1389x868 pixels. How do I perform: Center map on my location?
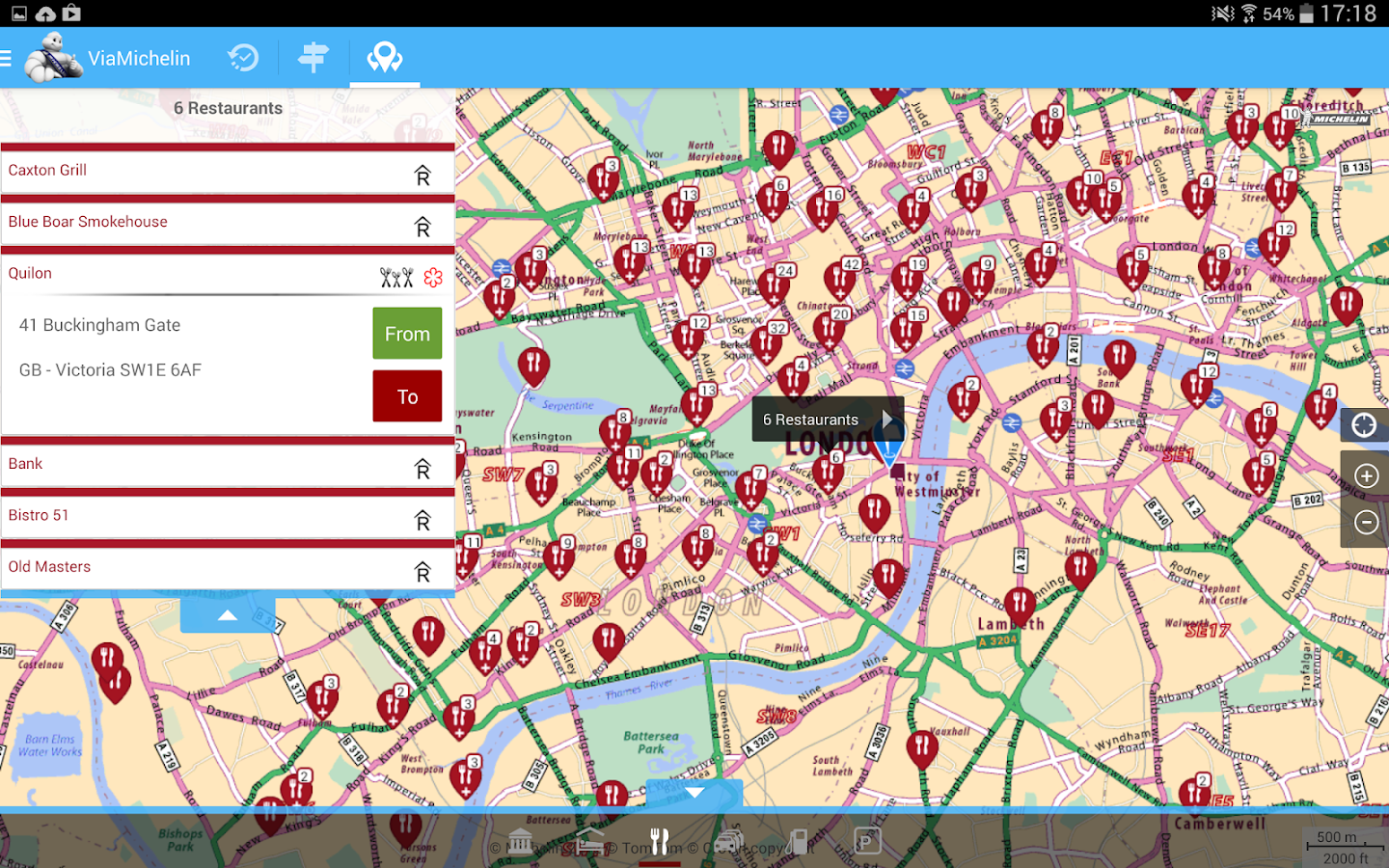1364,424
